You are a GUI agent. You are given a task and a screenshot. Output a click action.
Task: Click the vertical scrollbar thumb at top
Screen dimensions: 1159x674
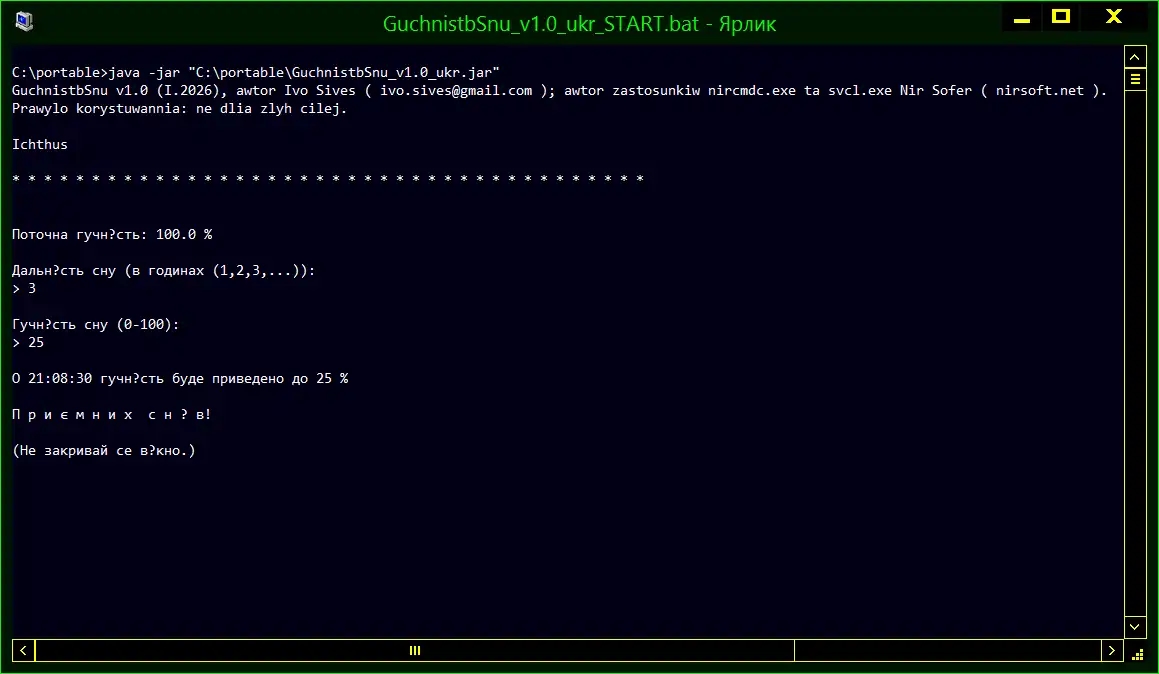click(x=1135, y=78)
